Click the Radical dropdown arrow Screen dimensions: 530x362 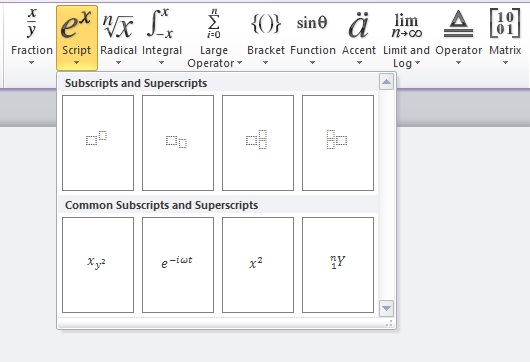pos(118,63)
